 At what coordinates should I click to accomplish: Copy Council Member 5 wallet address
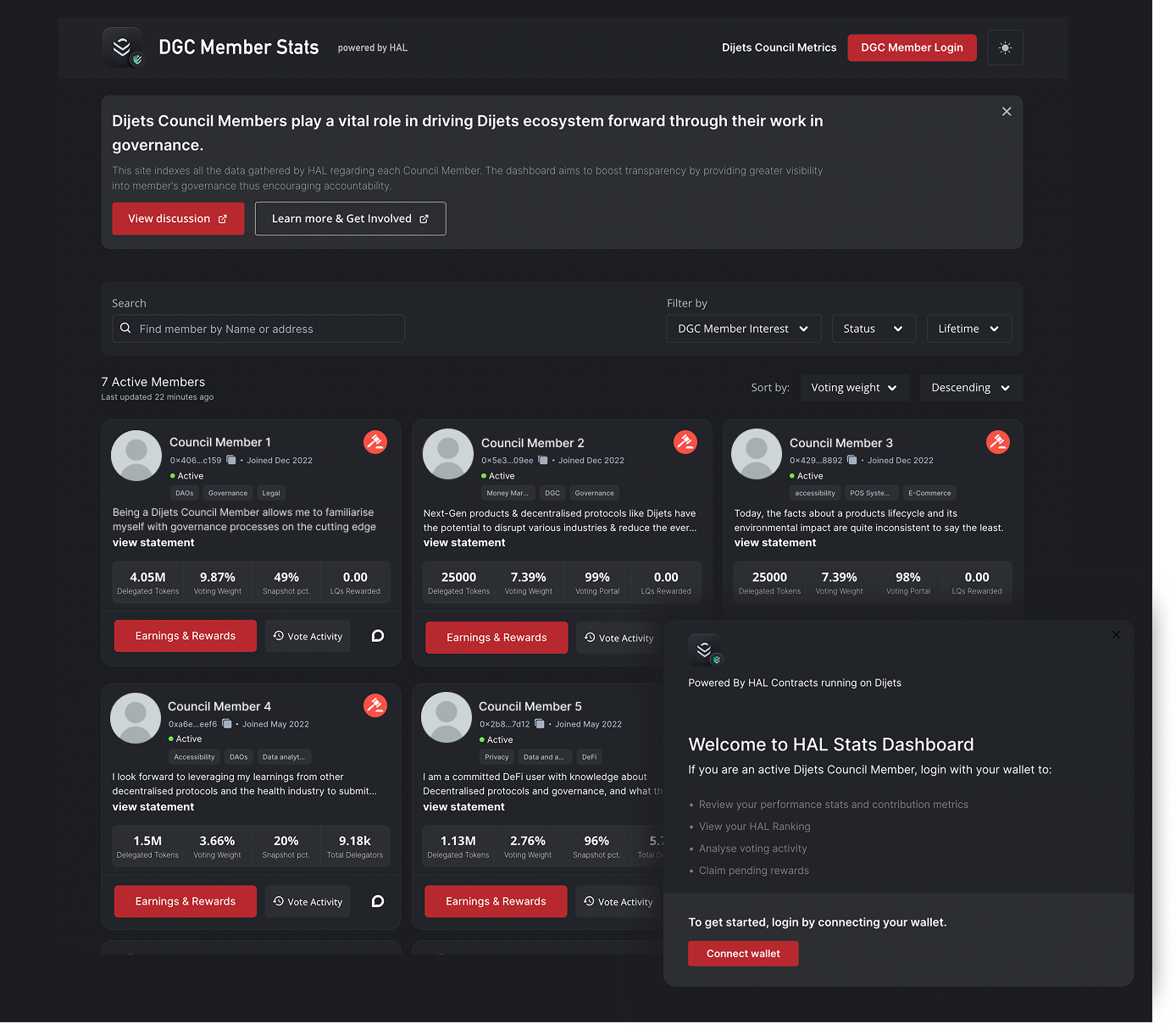point(540,724)
